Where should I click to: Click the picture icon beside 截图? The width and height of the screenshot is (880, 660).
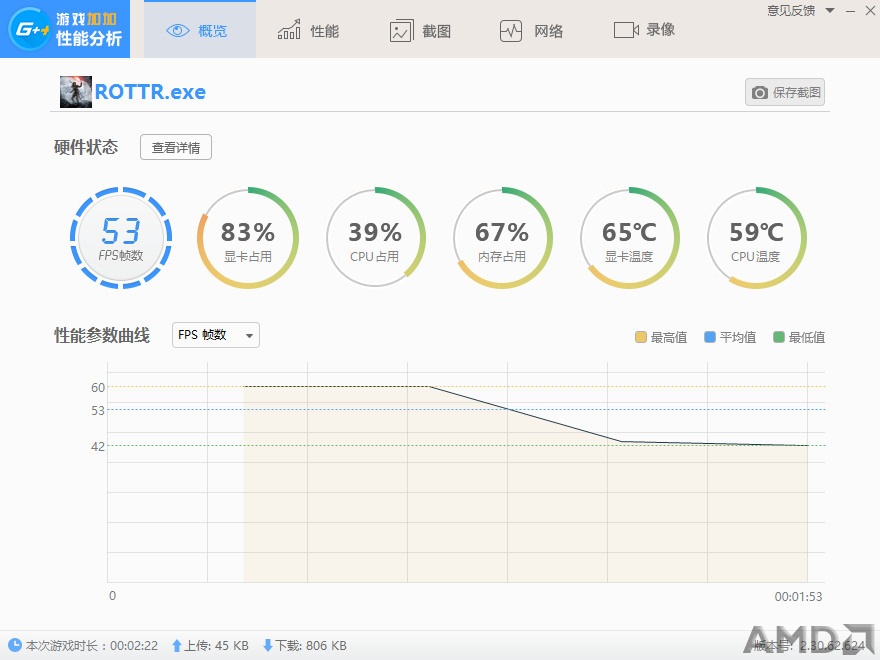pyautogui.click(x=401, y=31)
